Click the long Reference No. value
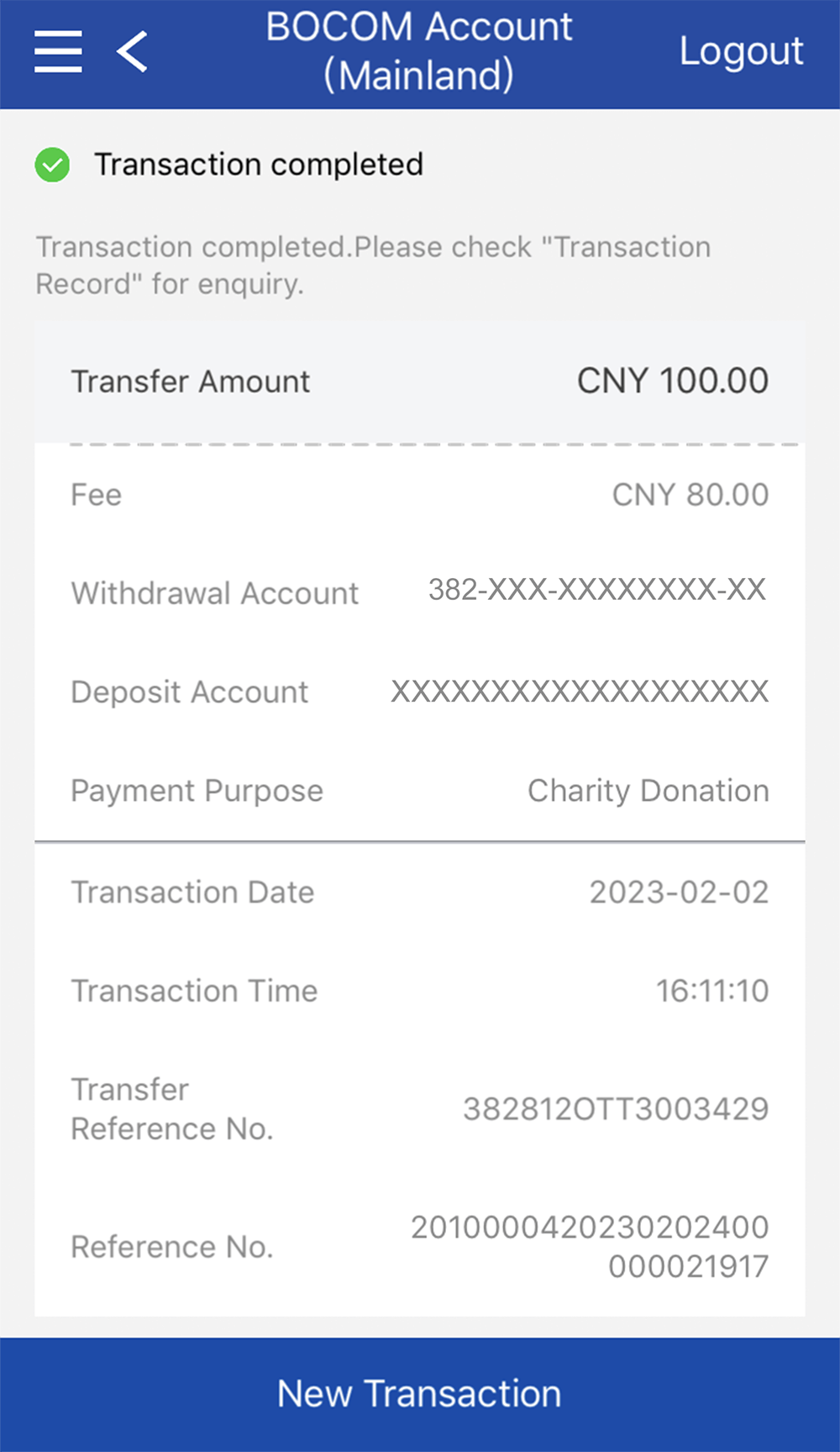Viewport: 840px width, 1452px height. pos(590,1247)
